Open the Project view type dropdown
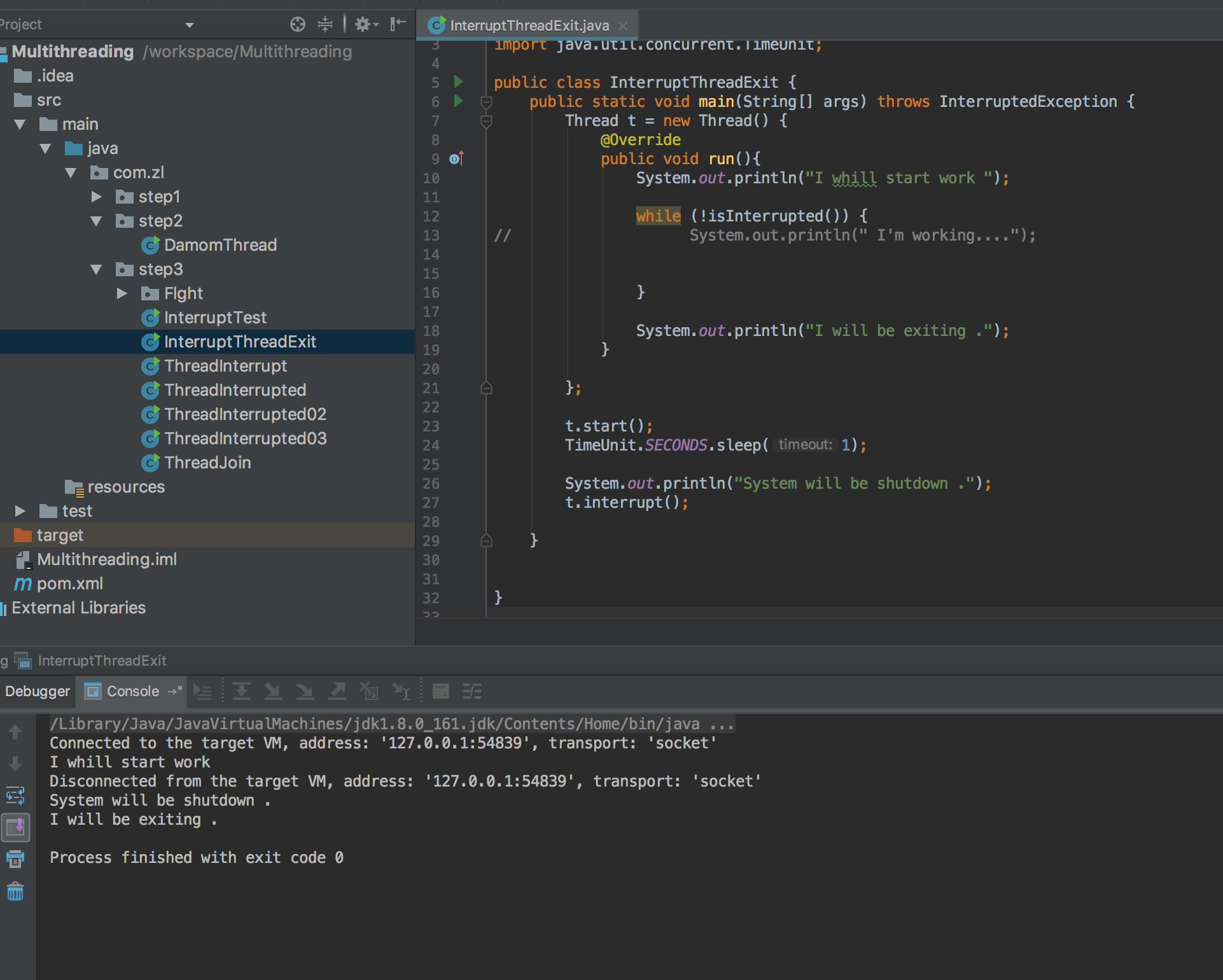The width and height of the screenshot is (1223, 980). pos(189,25)
